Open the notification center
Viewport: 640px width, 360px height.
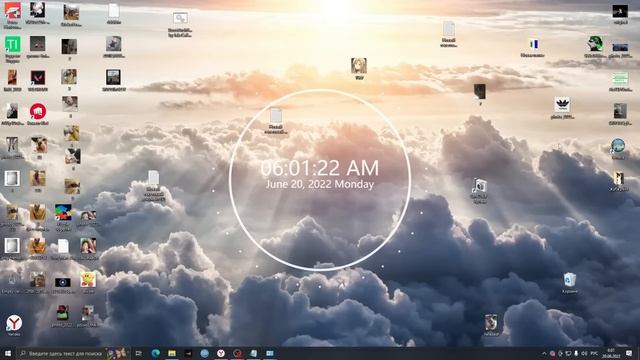pos(629,353)
